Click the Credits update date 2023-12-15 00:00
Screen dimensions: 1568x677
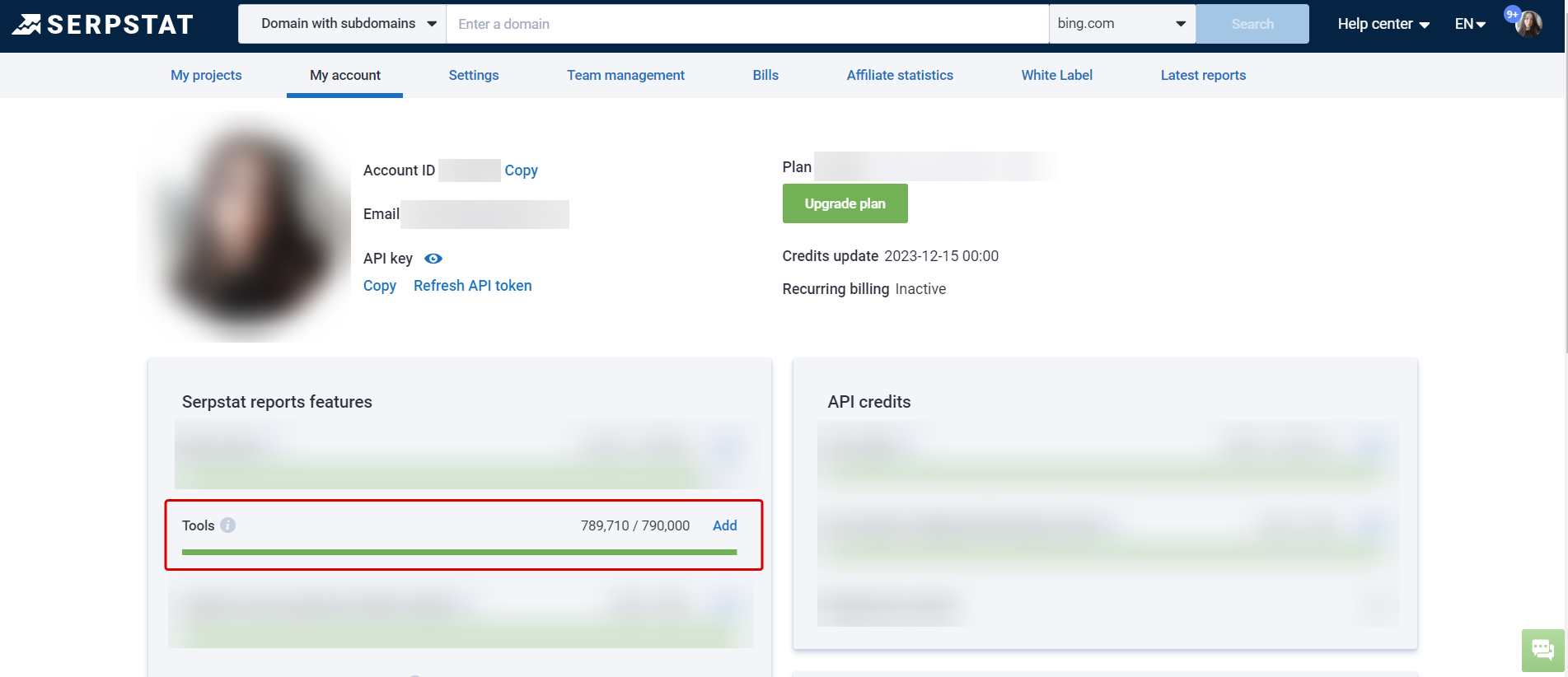941,256
